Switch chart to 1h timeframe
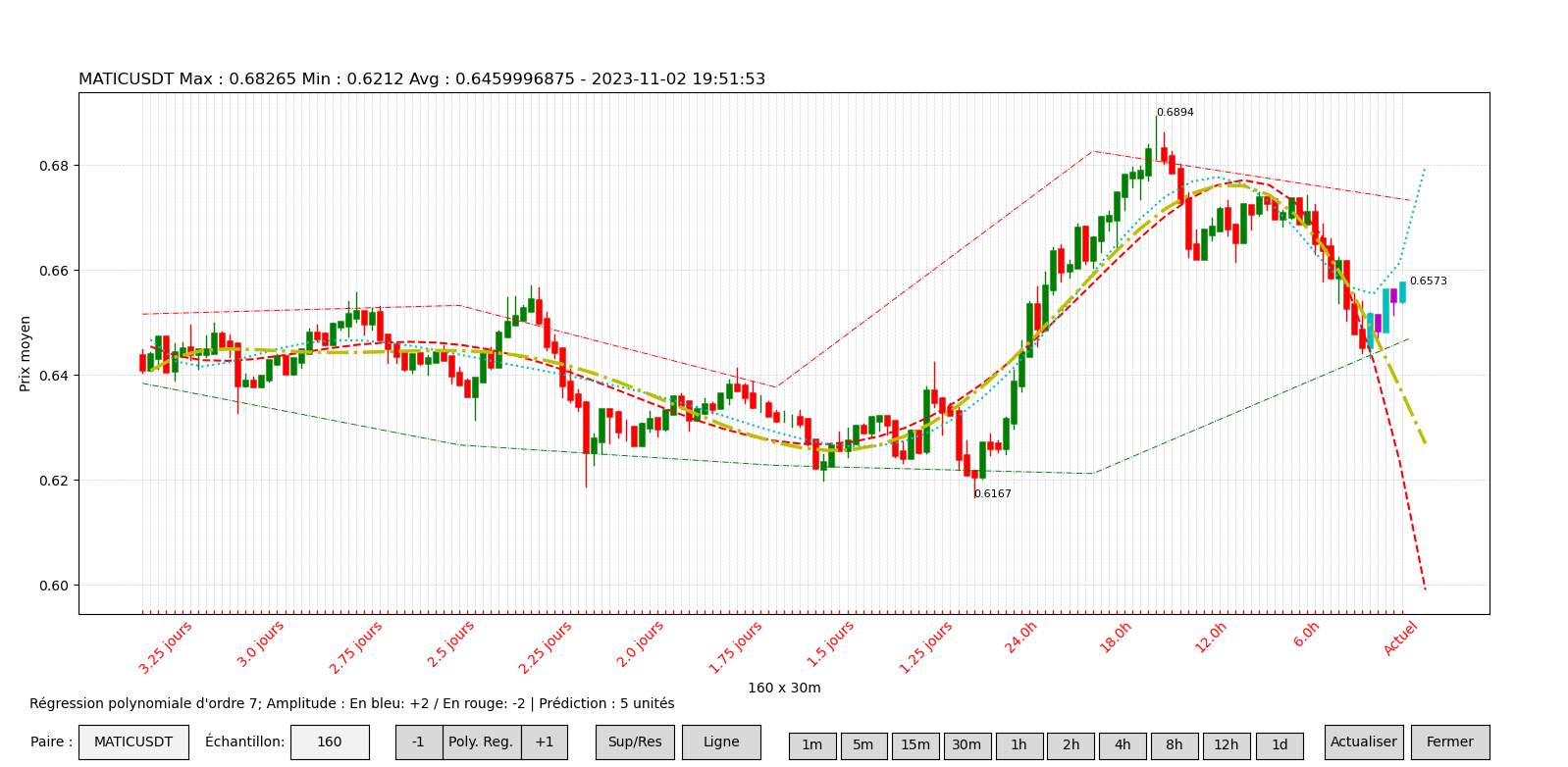Image resolution: width=1568 pixels, height=767 pixels. point(1019,745)
